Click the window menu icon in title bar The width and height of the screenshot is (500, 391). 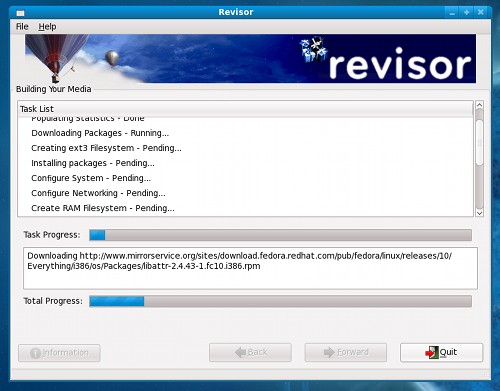coord(21,13)
